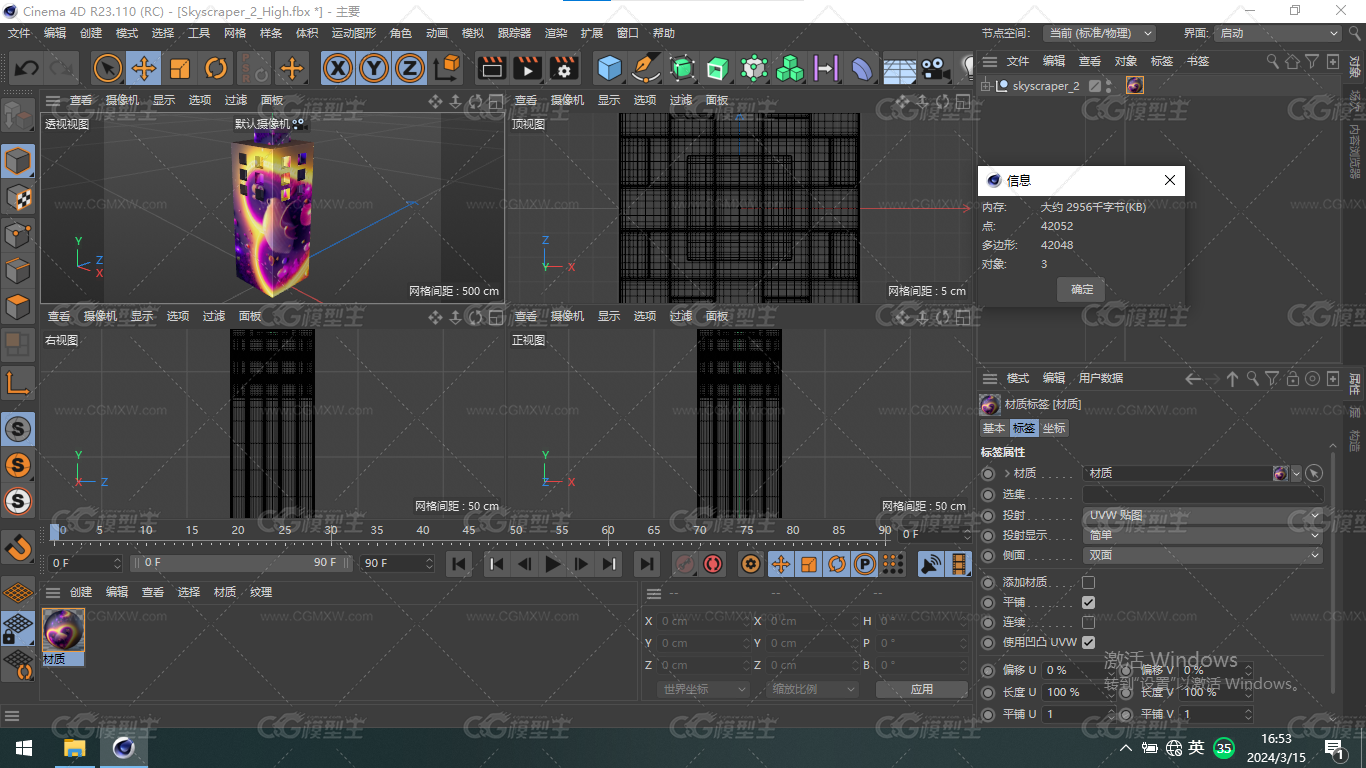Open the 世界坐标 dropdown
The image size is (1366, 768).
tap(704, 689)
